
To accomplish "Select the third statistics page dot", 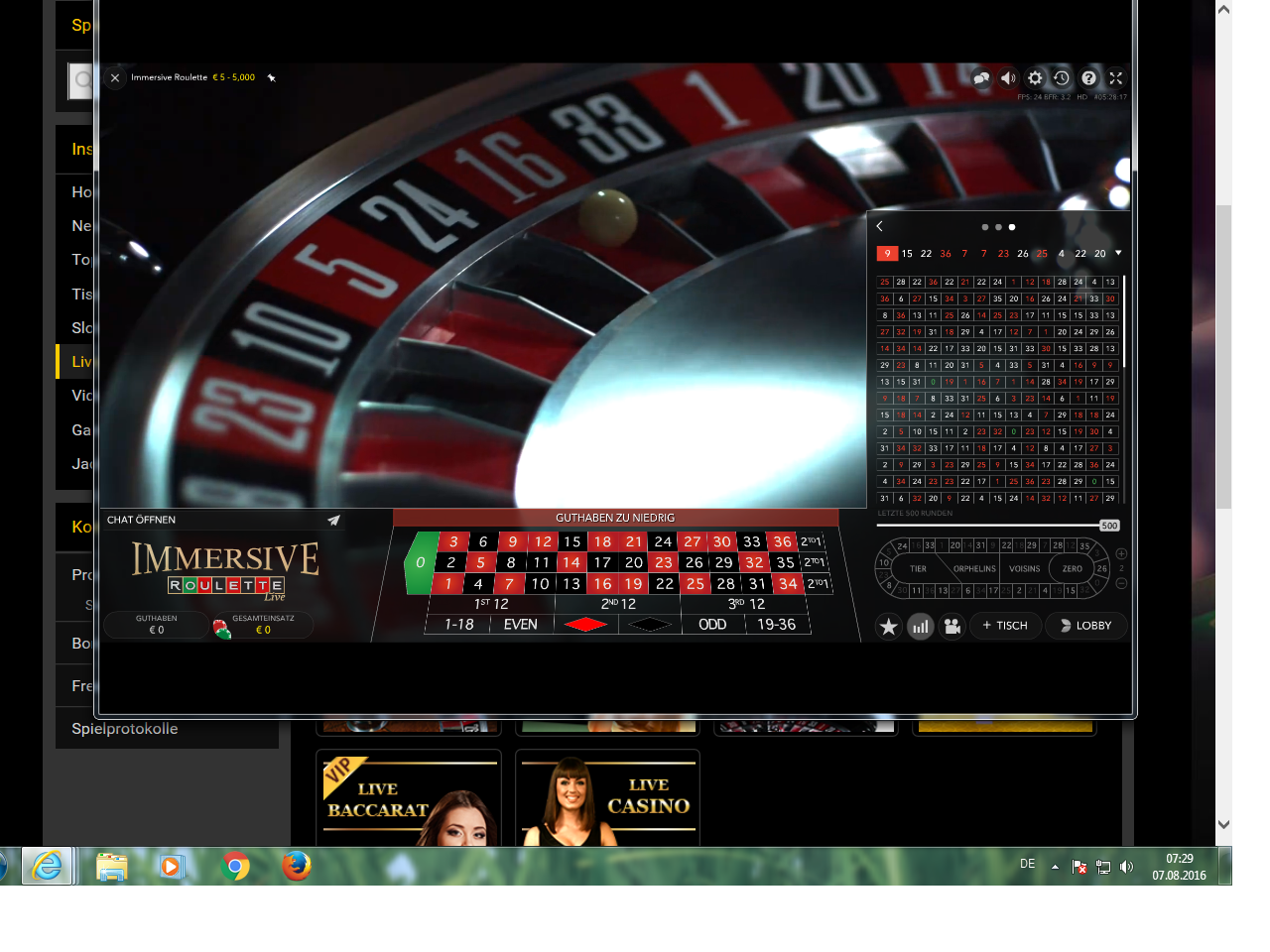I will point(1012,227).
